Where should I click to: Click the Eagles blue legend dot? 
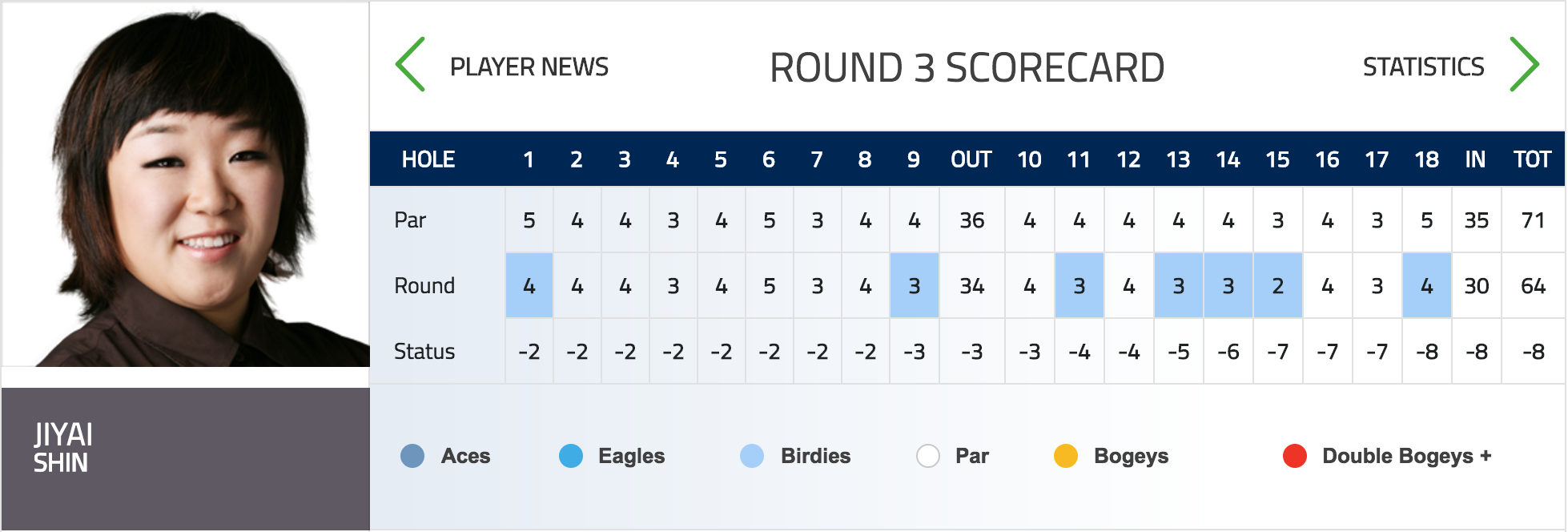pos(571,456)
